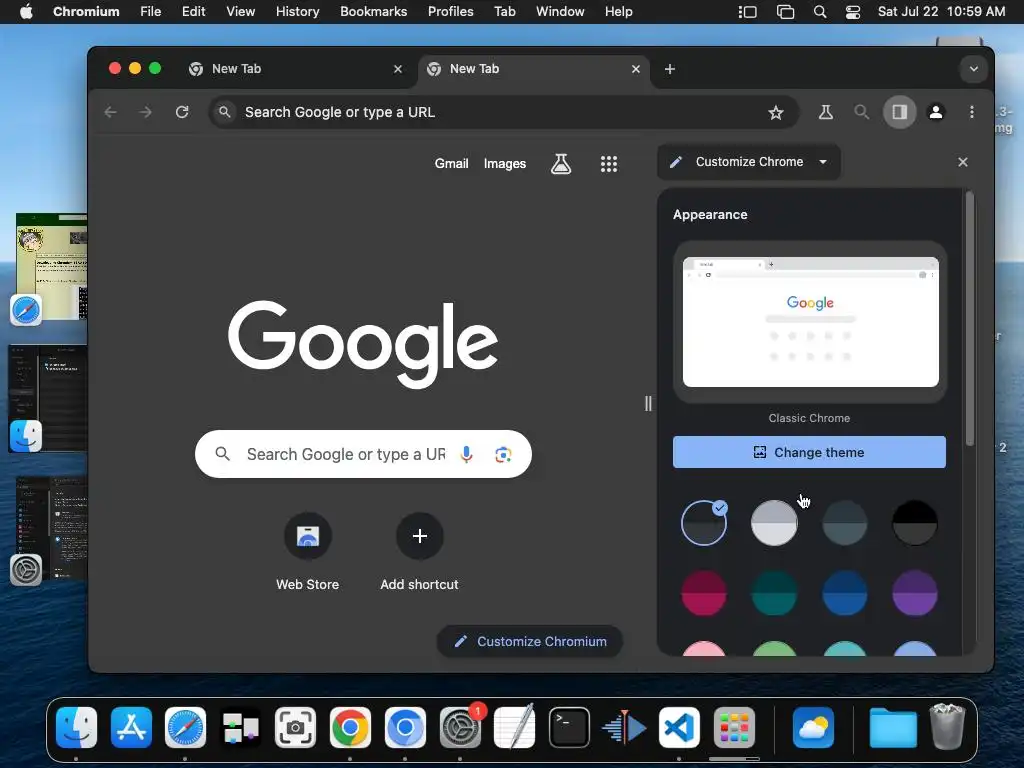Open Finder from the Dock
This screenshot has width=1024, height=768.
click(76, 727)
